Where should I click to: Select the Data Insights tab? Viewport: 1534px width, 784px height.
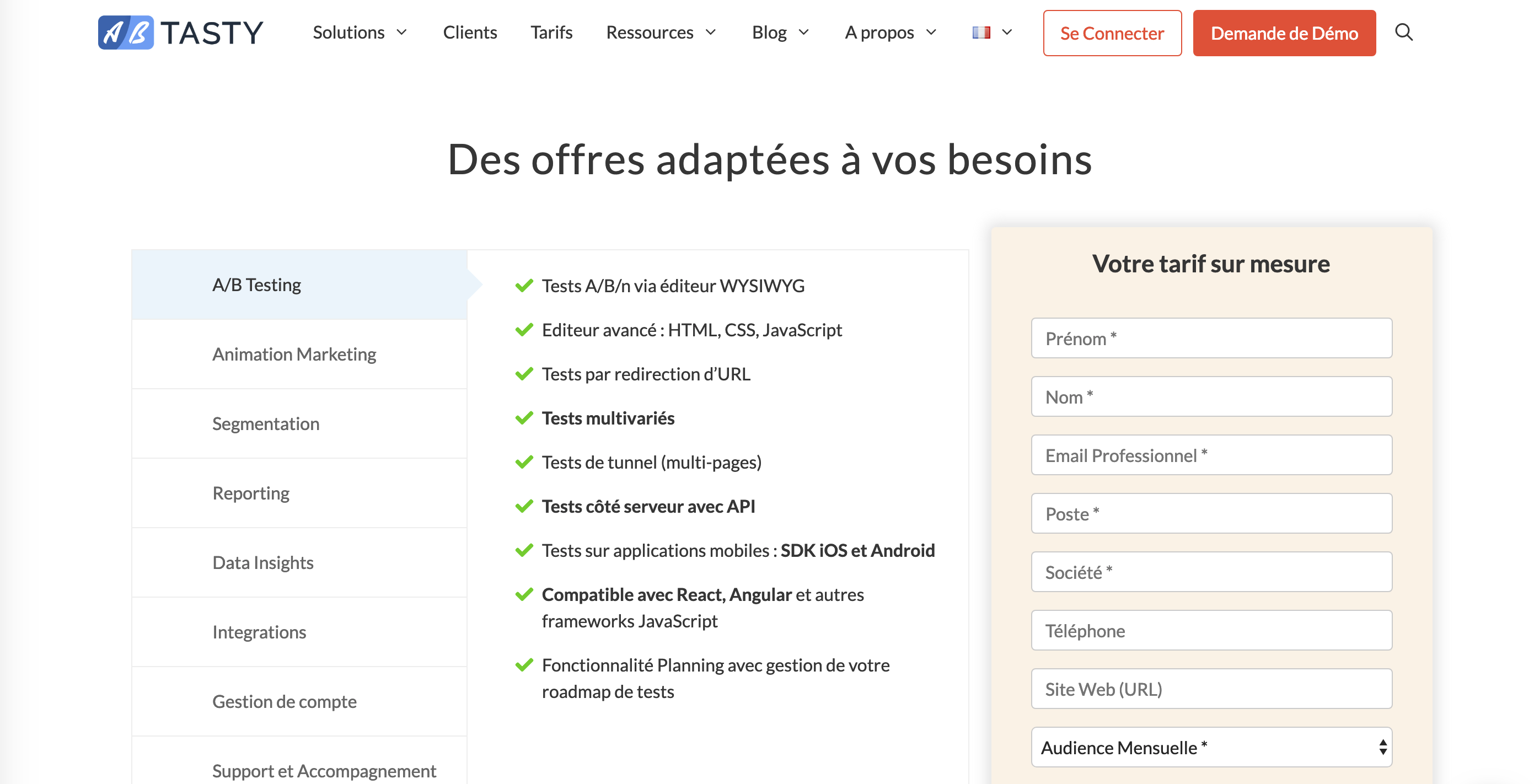coord(299,562)
